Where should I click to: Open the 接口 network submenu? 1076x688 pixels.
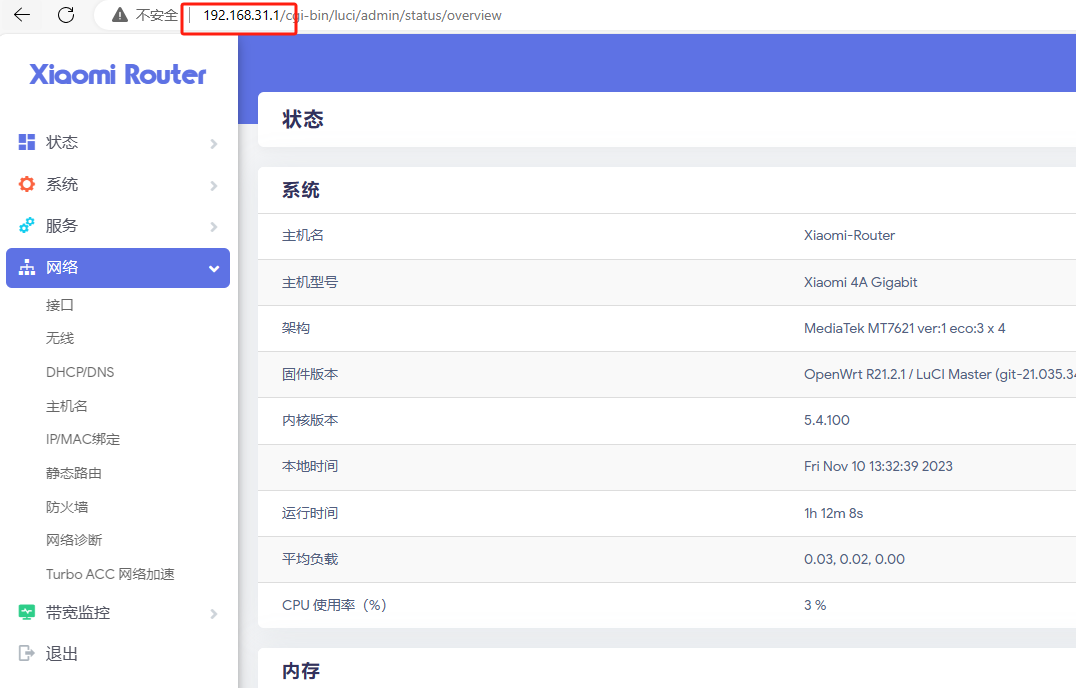[x=60, y=305]
